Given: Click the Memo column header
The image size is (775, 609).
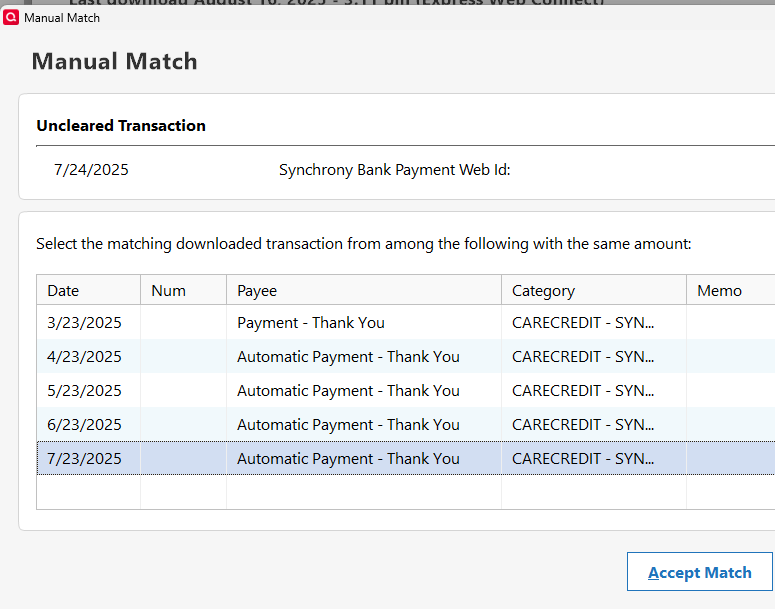Looking at the screenshot, I should coord(719,290).
